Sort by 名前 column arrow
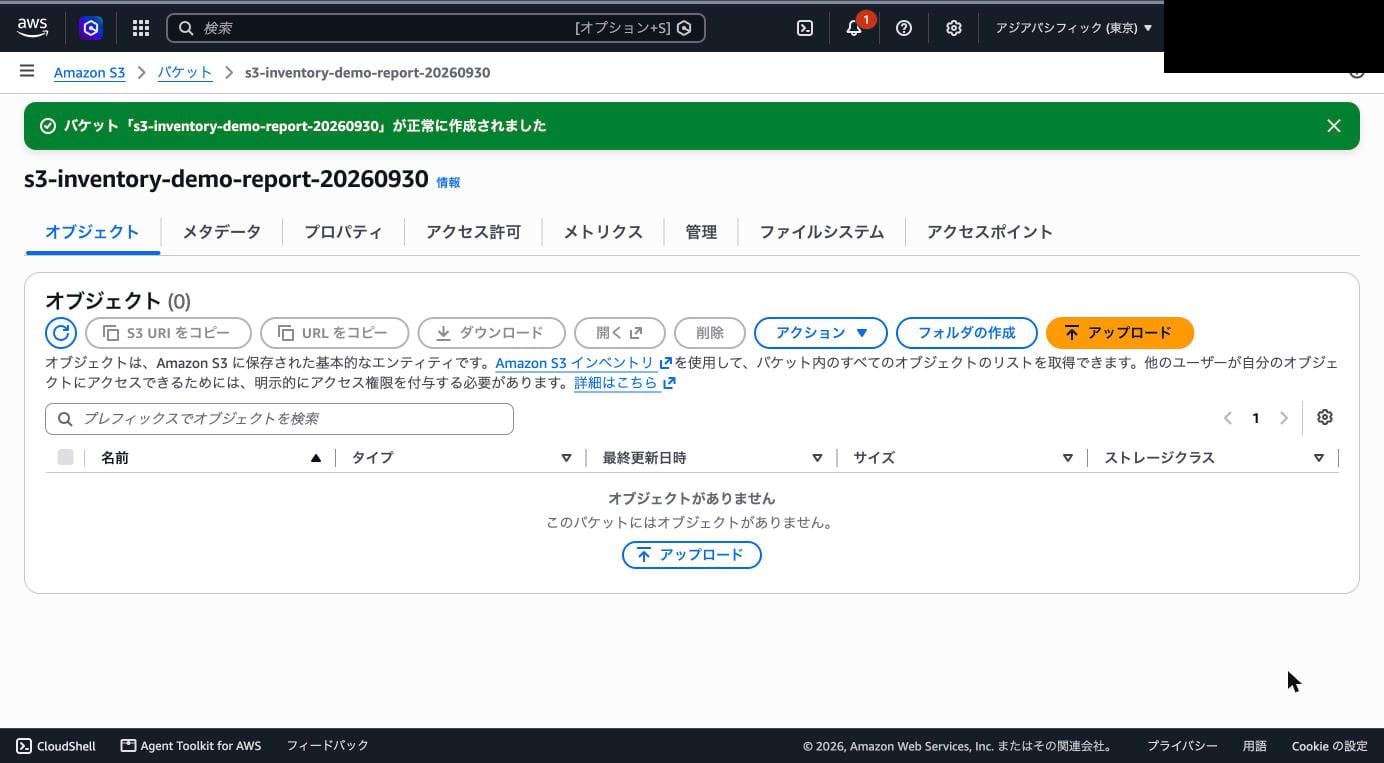This screenshot has width=1384, height=763. [x=316, y=458]
